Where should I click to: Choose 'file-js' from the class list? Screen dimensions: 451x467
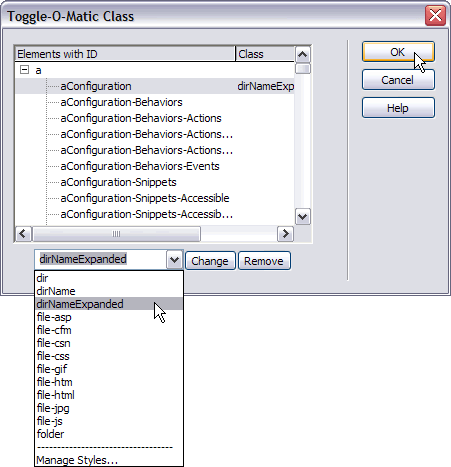pyautogui.click(x=109, y=421)
